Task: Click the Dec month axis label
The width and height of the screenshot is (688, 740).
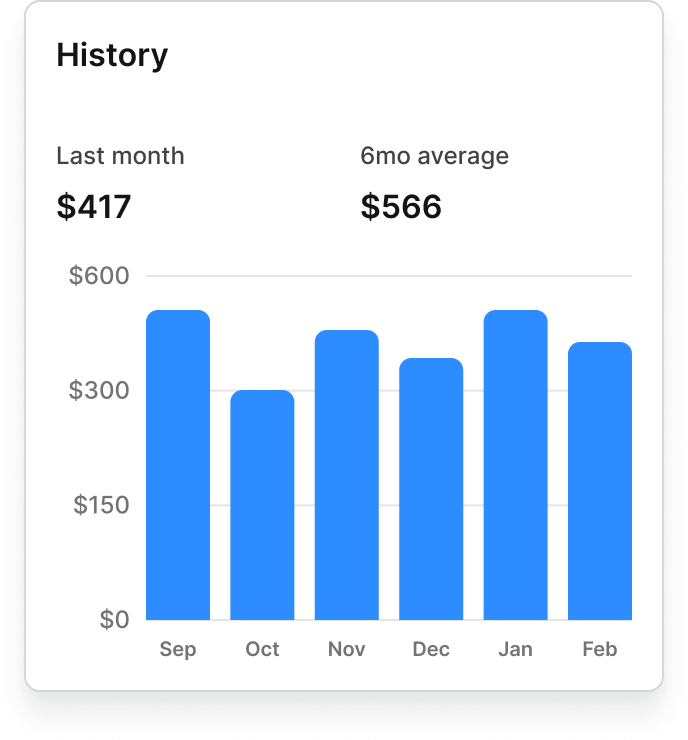Action: click(x=431, y=649)
